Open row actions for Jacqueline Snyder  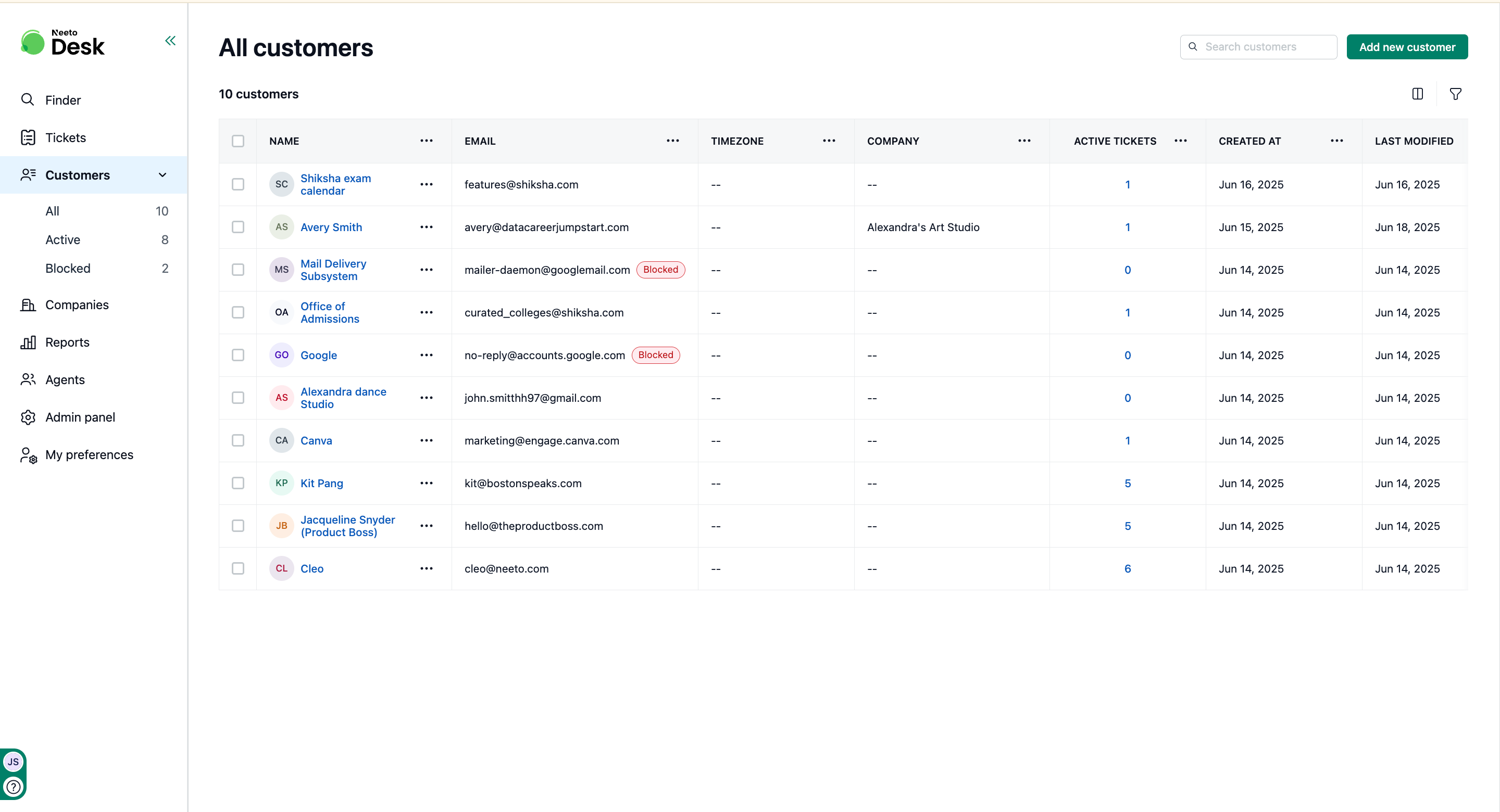coord(426,526)
